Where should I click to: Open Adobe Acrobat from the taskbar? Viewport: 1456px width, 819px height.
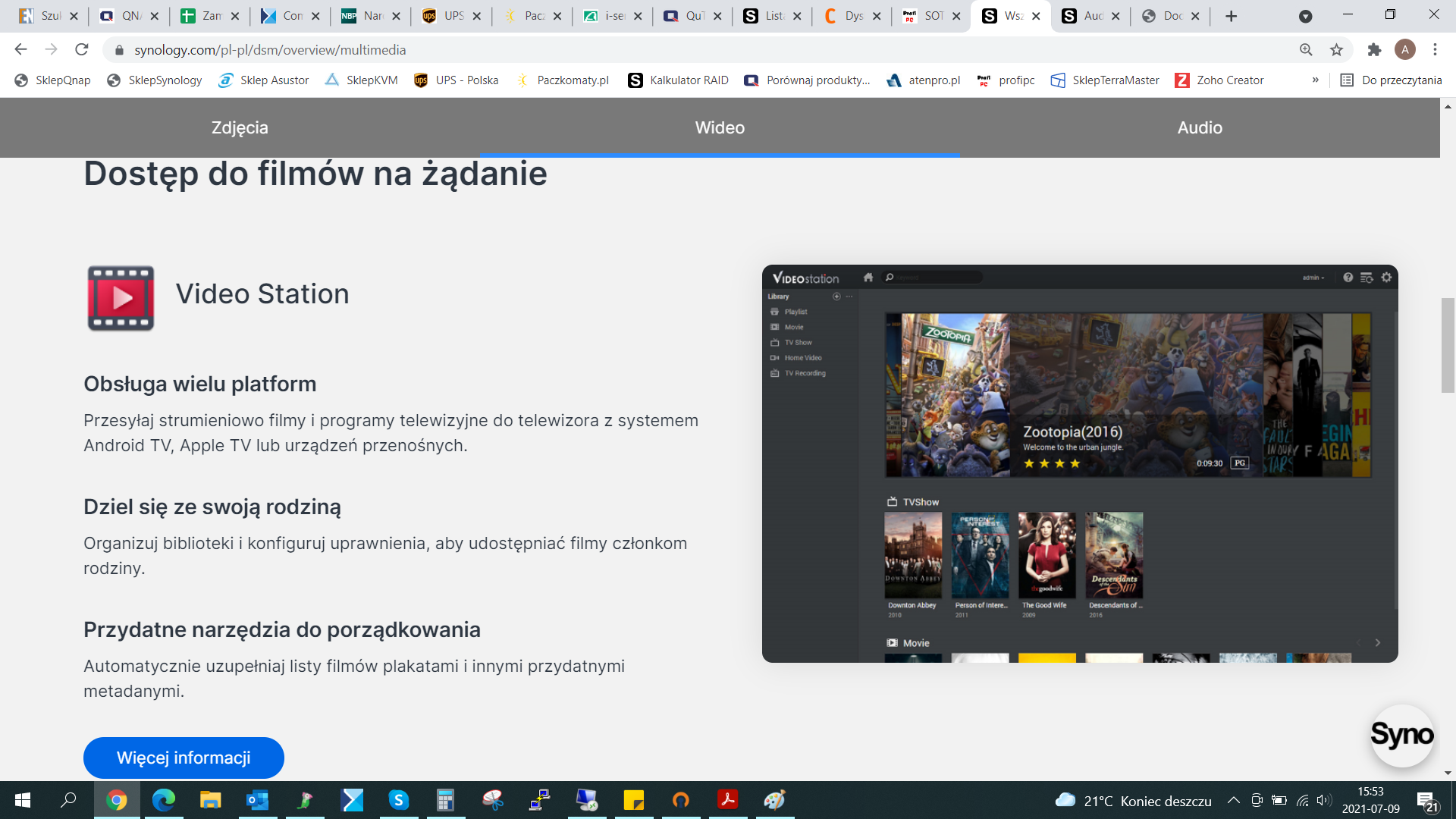pos(727,800)
